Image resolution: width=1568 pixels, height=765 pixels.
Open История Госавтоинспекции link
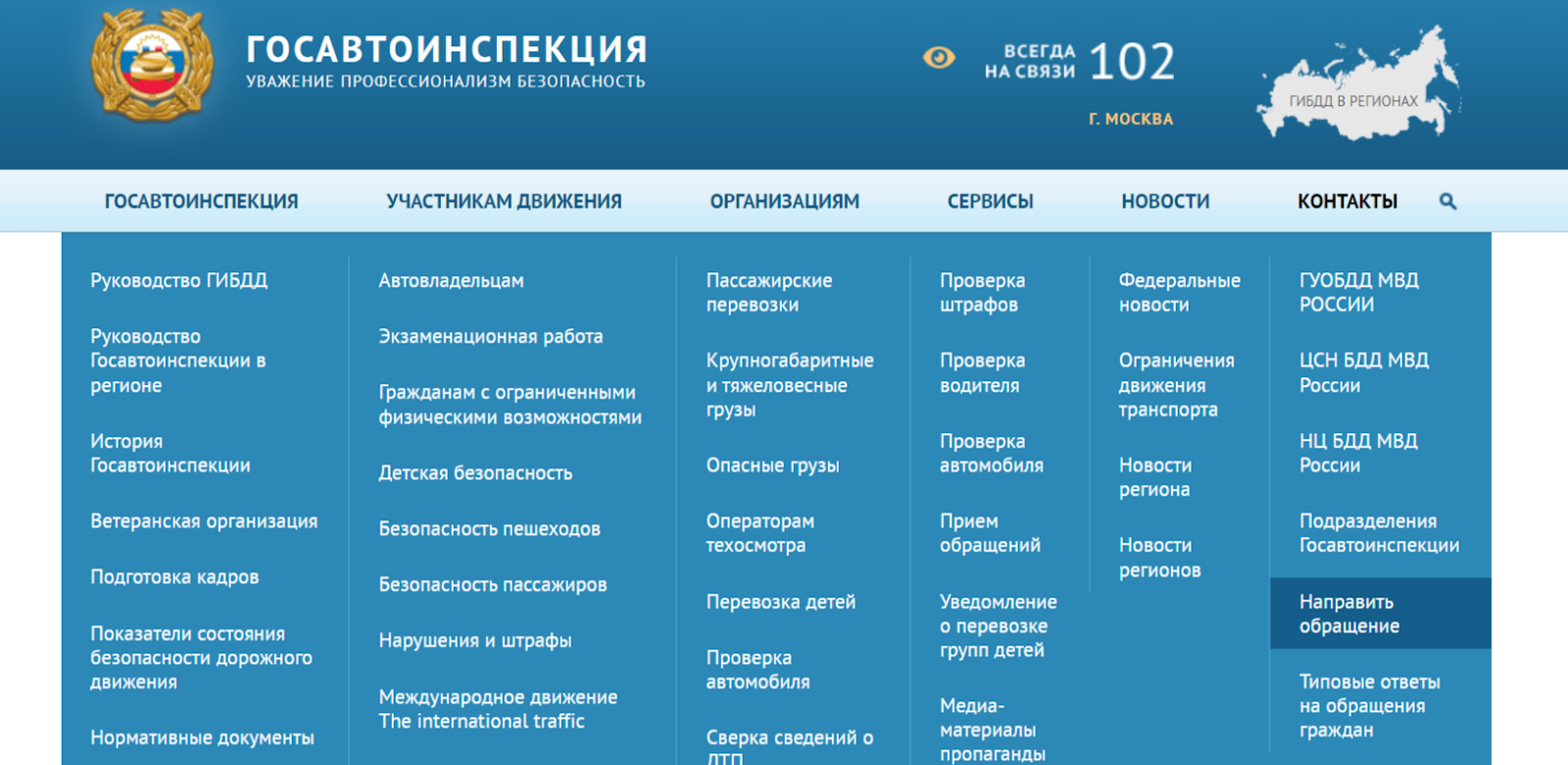[171, 454]
